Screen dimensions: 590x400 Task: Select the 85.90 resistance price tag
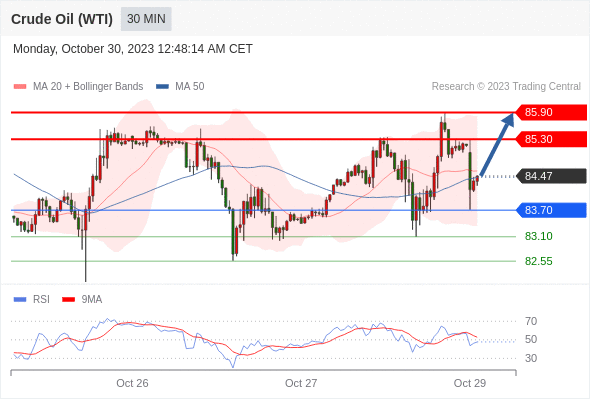pos(550,112)
